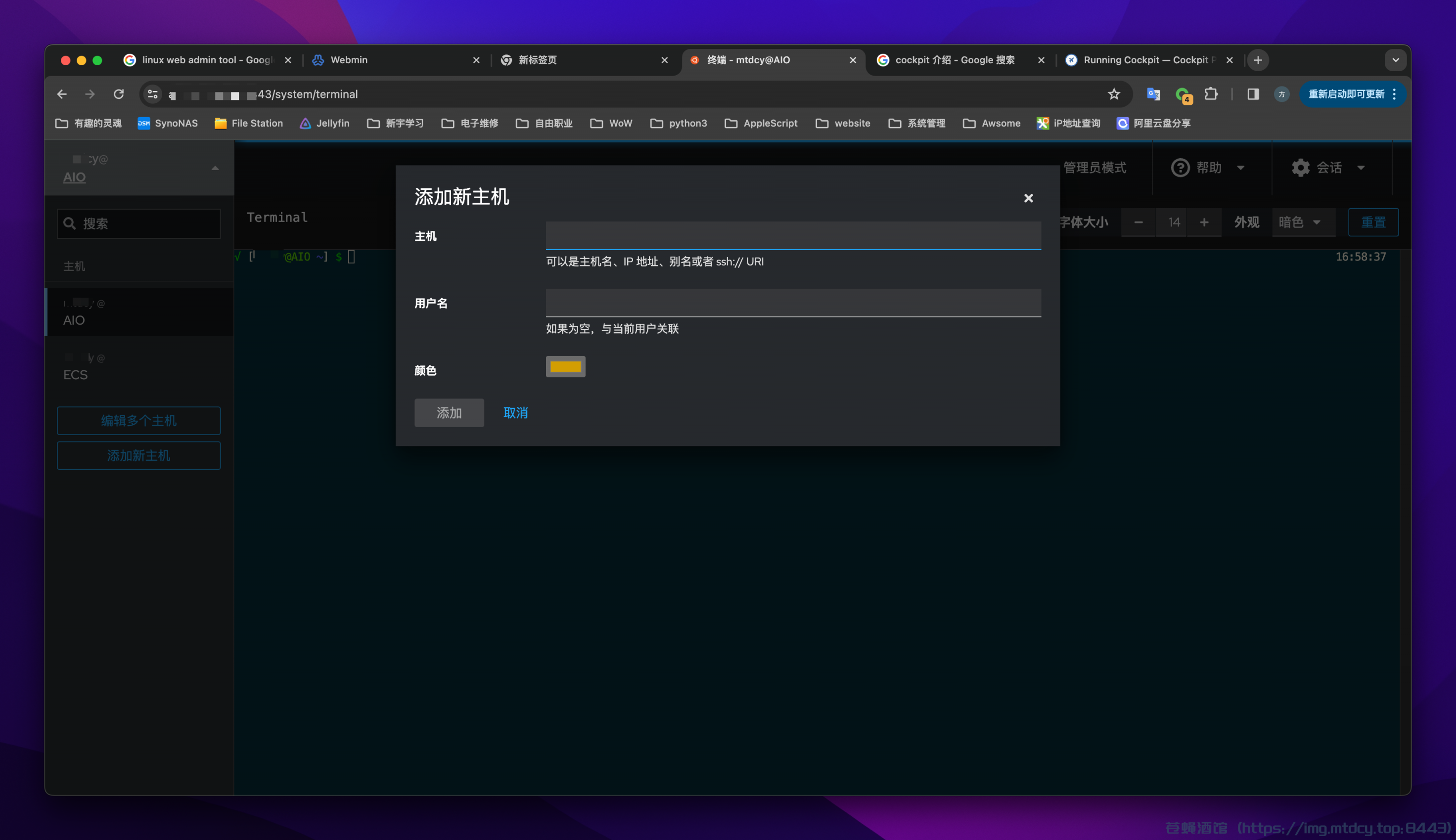The image size is (1456, 840).
Task: Open the python3 bookmark folder
Action: coord(678,123)
